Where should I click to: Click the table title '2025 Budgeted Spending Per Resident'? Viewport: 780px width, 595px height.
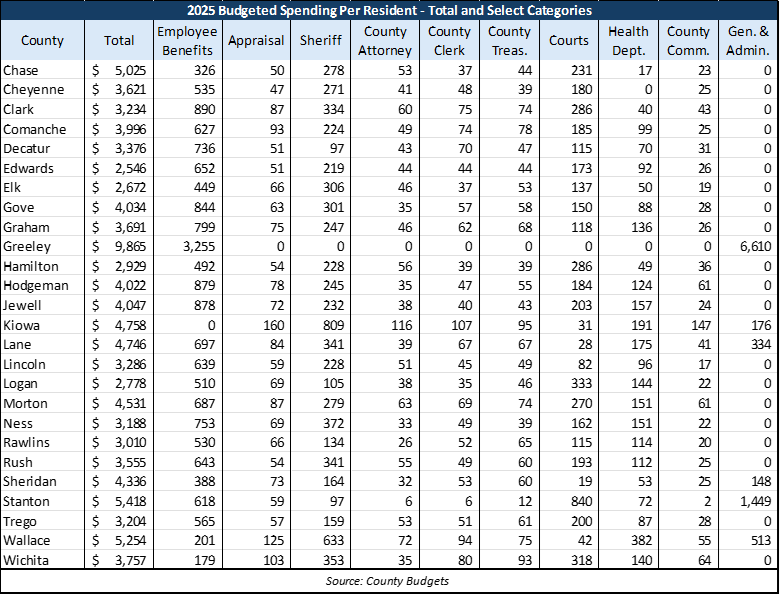coord(390,11)
